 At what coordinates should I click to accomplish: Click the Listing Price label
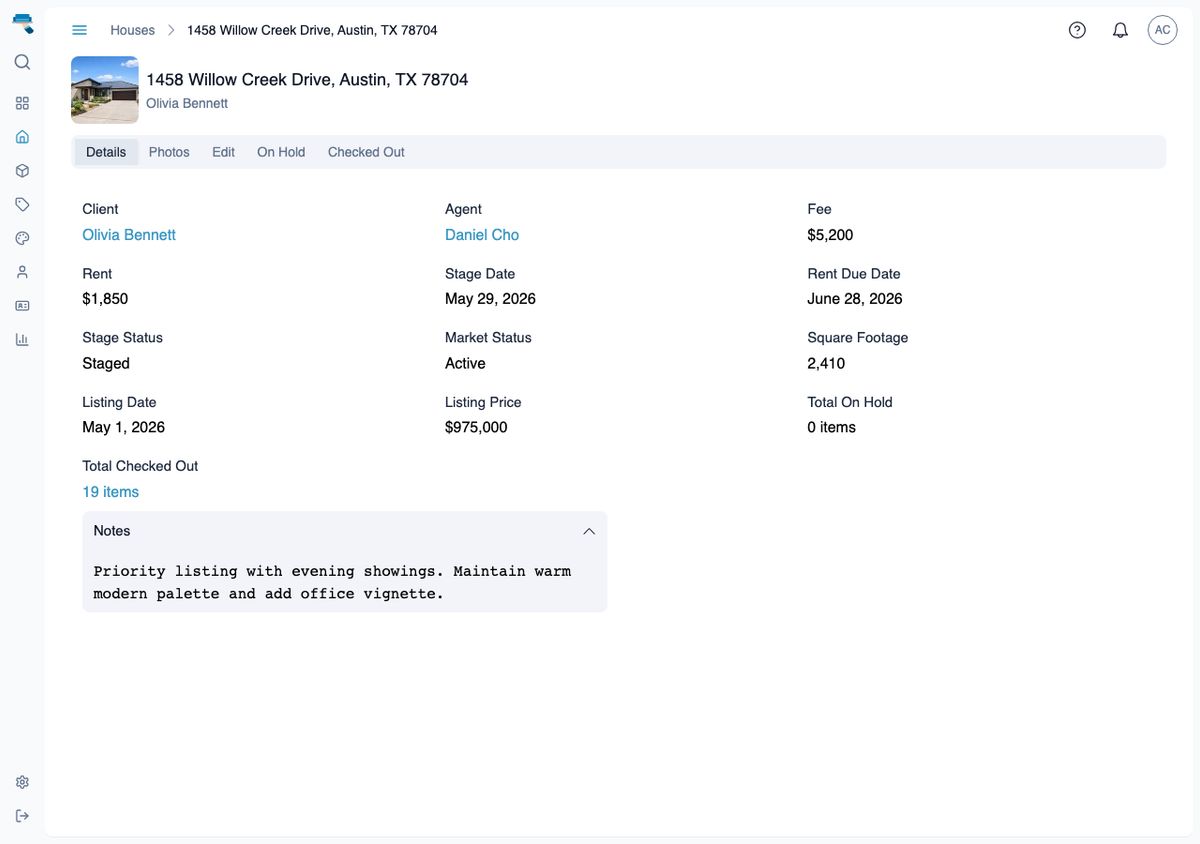pyautogui.click(x=483, y=402)
